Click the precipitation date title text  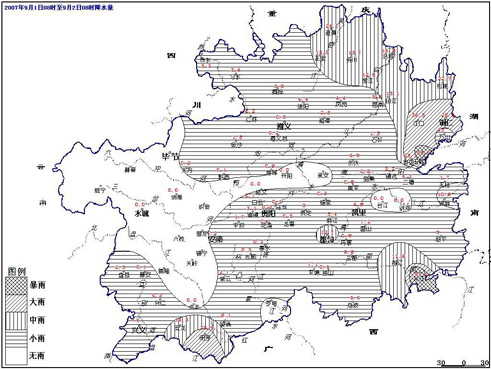(x=59, y=7)
